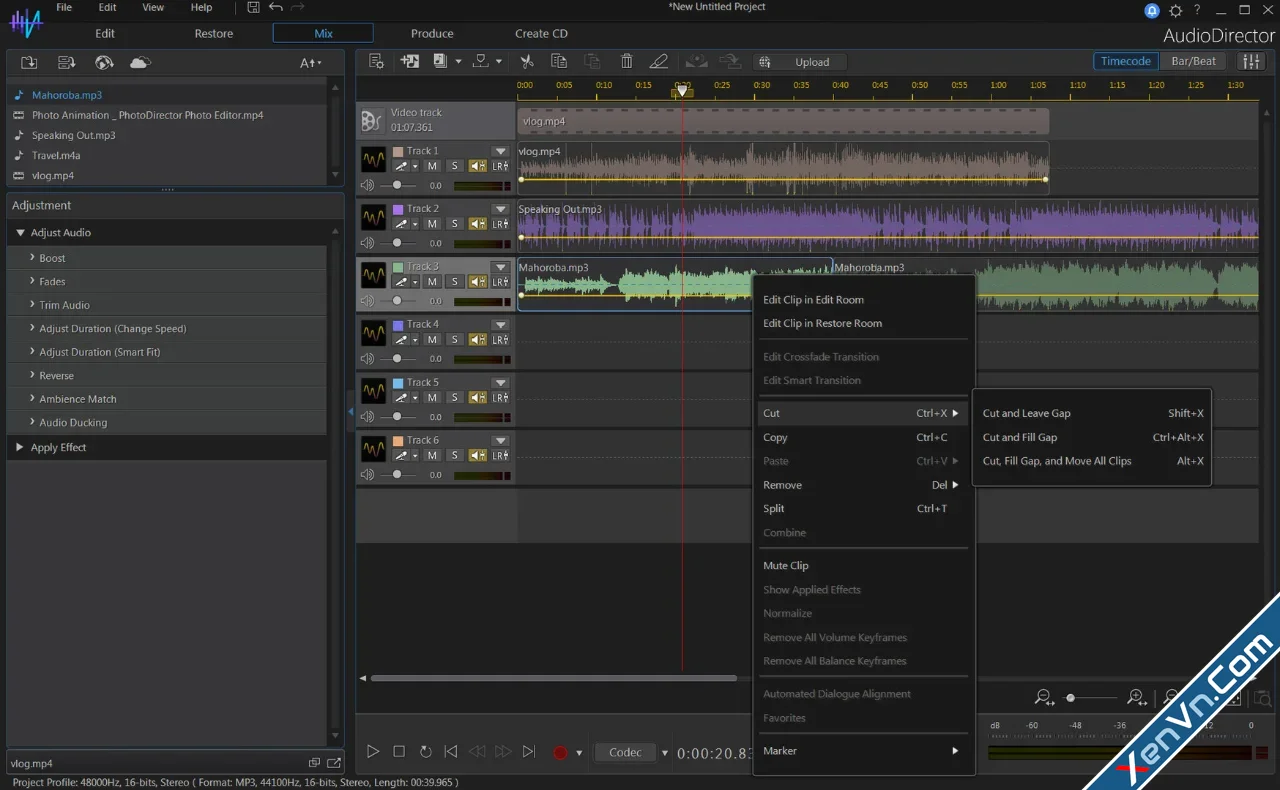Choose Edit Clip in Edit Room
1280x790 pixels.
pos(862,299)
